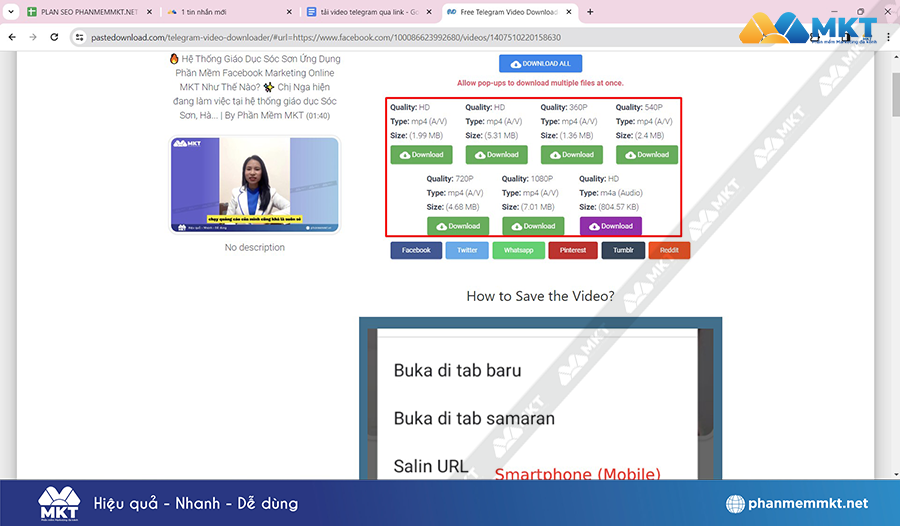Screen dimensions: 900x526
Task: Go forward using browser forward arrow
Action: tap(33, 37)
